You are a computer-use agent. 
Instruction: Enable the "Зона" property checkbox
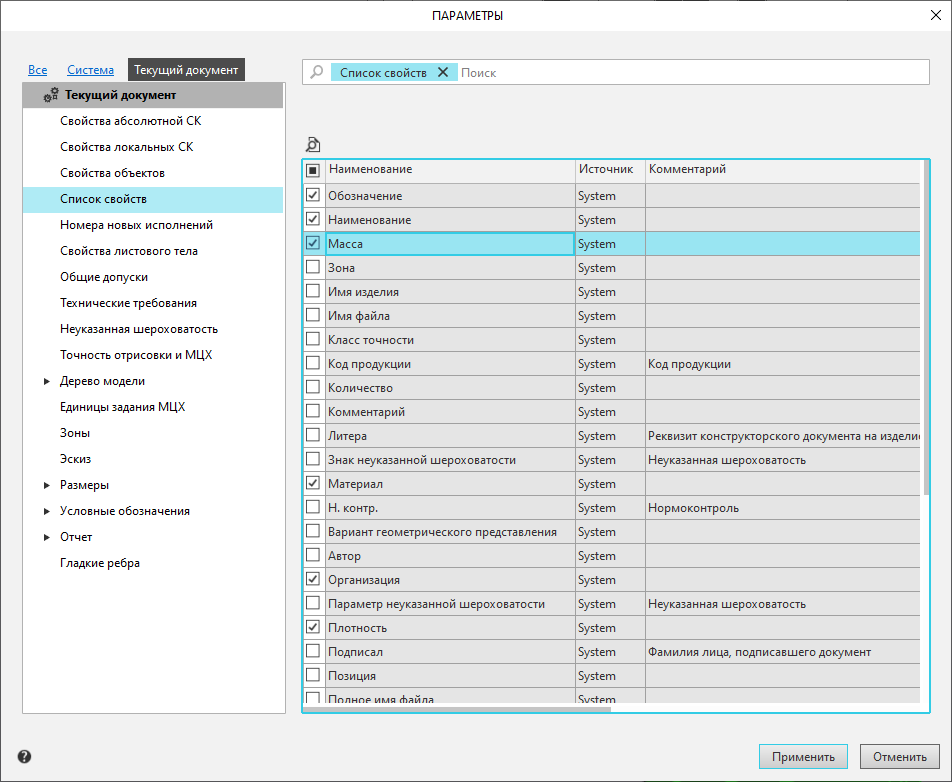tap(313, 267)
